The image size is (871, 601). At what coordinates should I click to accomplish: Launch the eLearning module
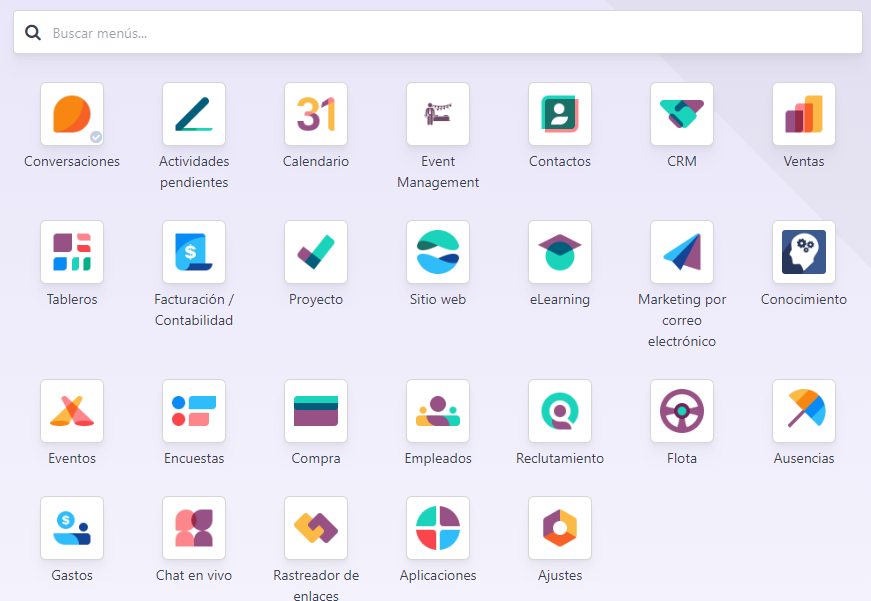tap(560, 252)
